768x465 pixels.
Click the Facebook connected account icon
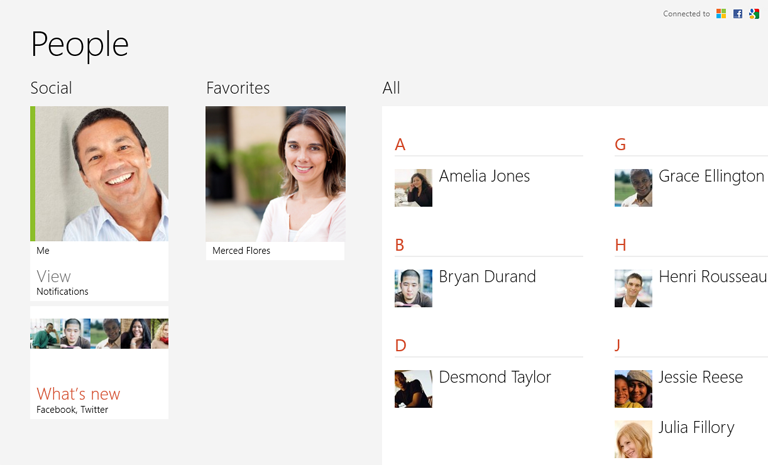pos(738,14)
